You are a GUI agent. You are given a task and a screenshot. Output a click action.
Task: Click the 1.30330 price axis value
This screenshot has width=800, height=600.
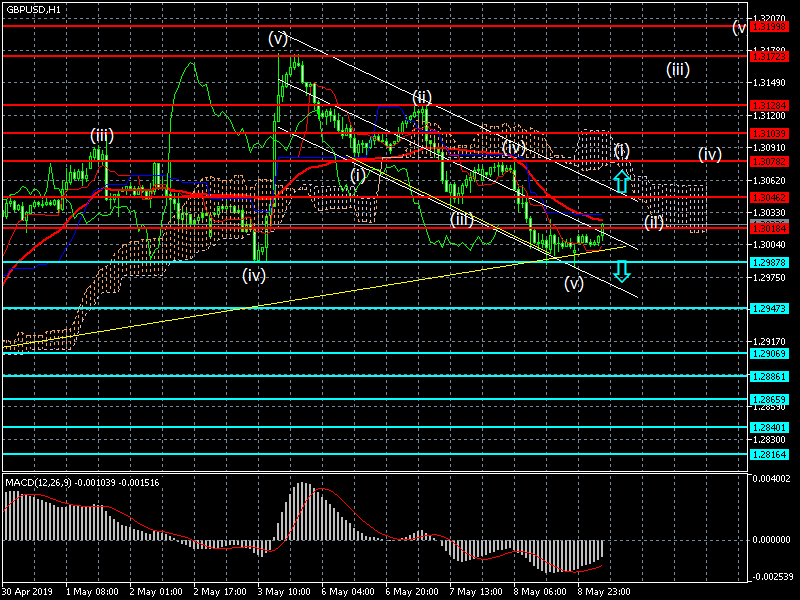769,212
